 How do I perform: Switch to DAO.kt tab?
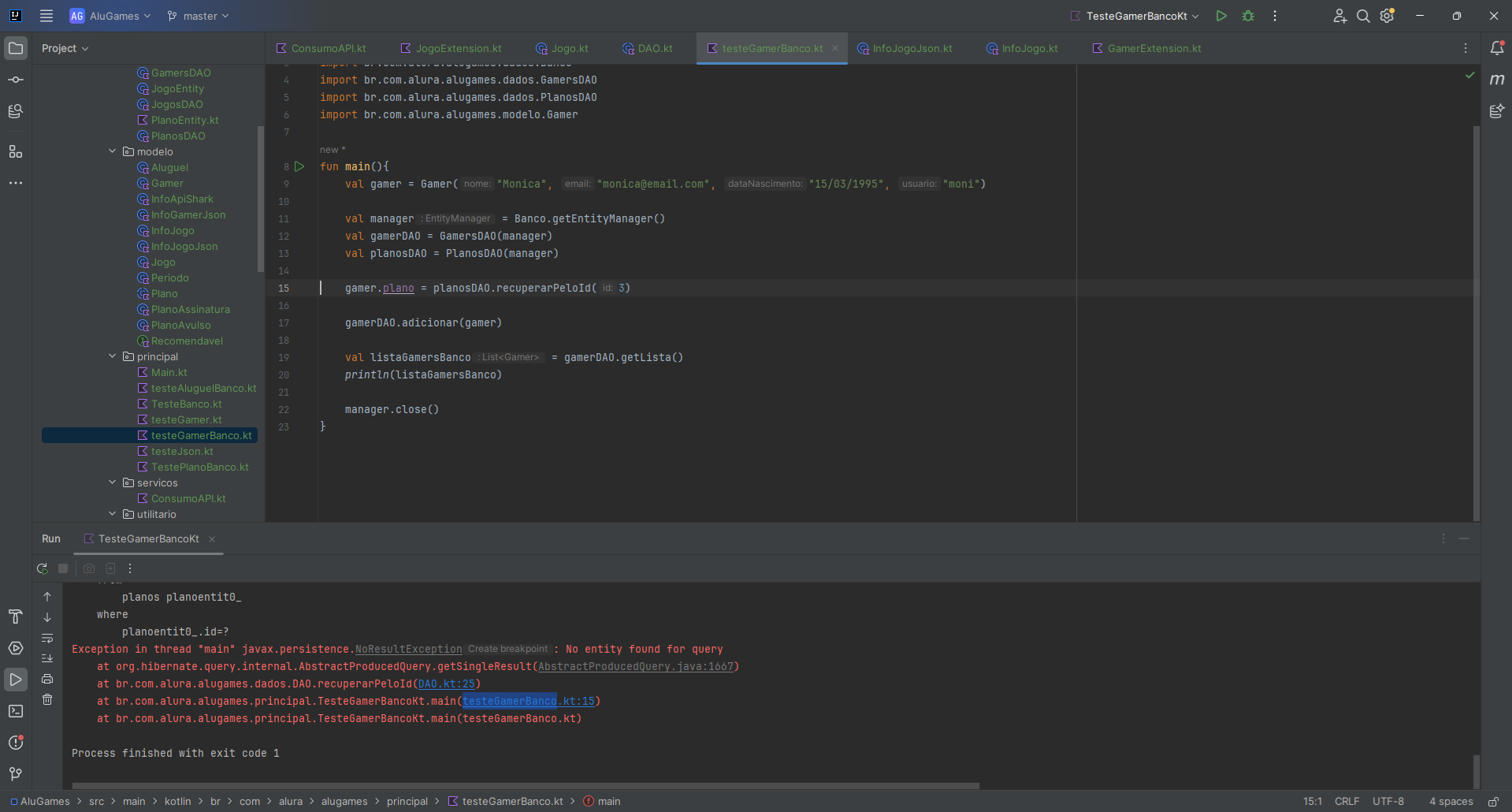648,48
